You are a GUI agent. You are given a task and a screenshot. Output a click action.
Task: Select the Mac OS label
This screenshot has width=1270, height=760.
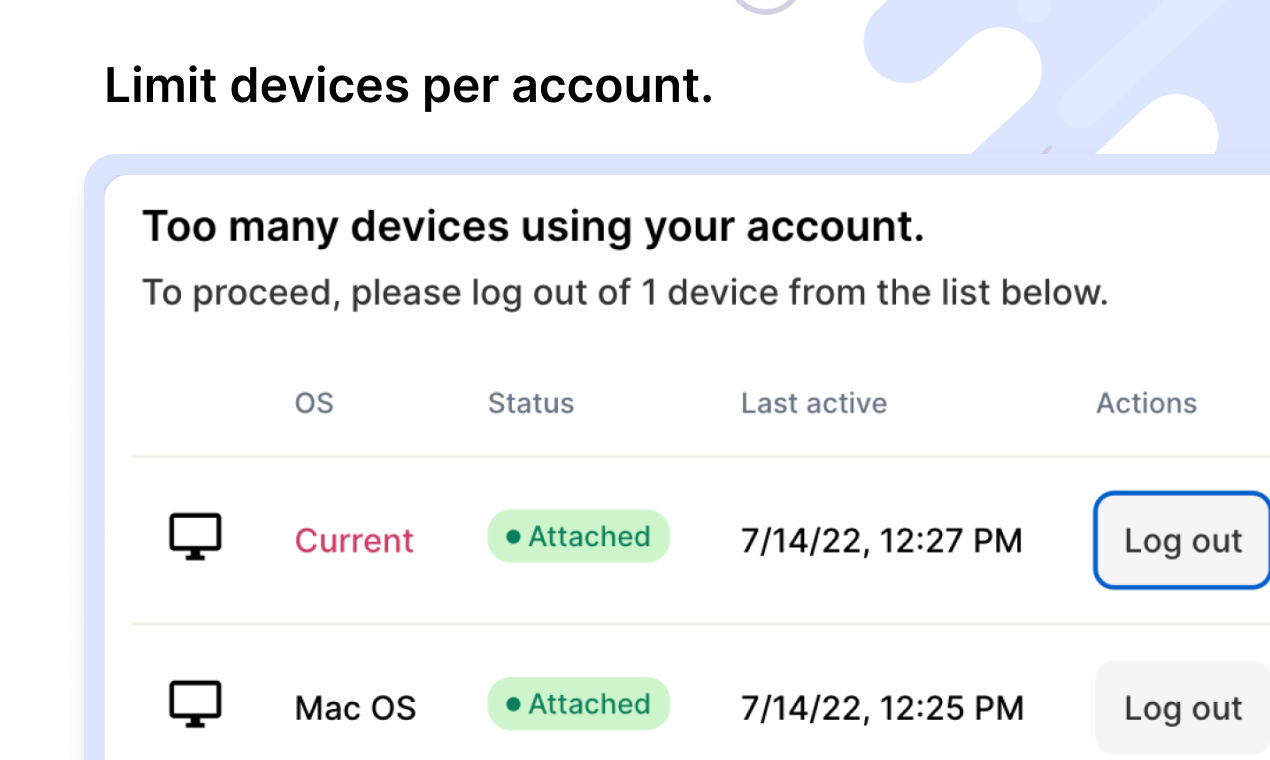(x=355, y=708)
